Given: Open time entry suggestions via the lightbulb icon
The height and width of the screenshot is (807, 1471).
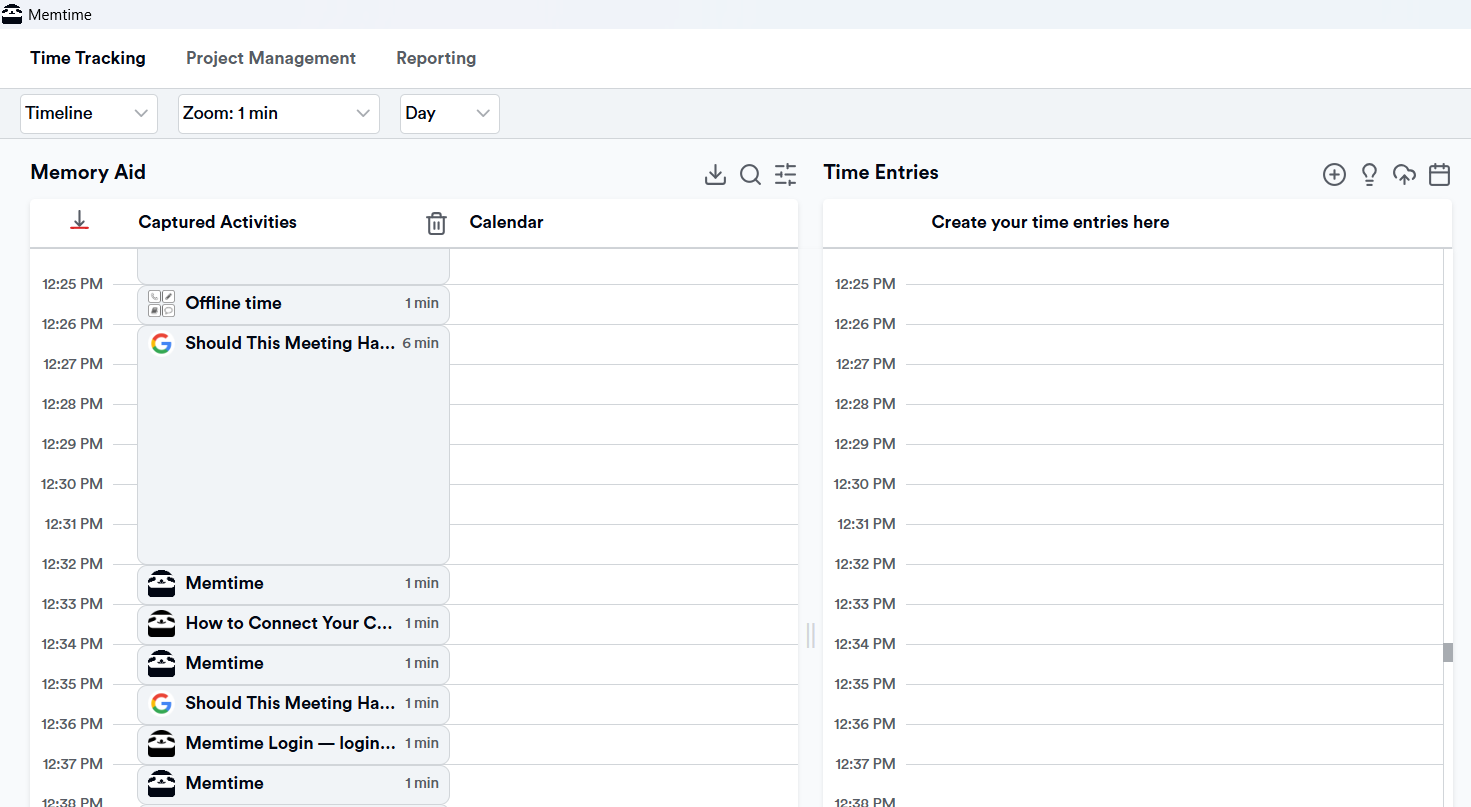Looking at the screenshot, I should coord(1369,174).
